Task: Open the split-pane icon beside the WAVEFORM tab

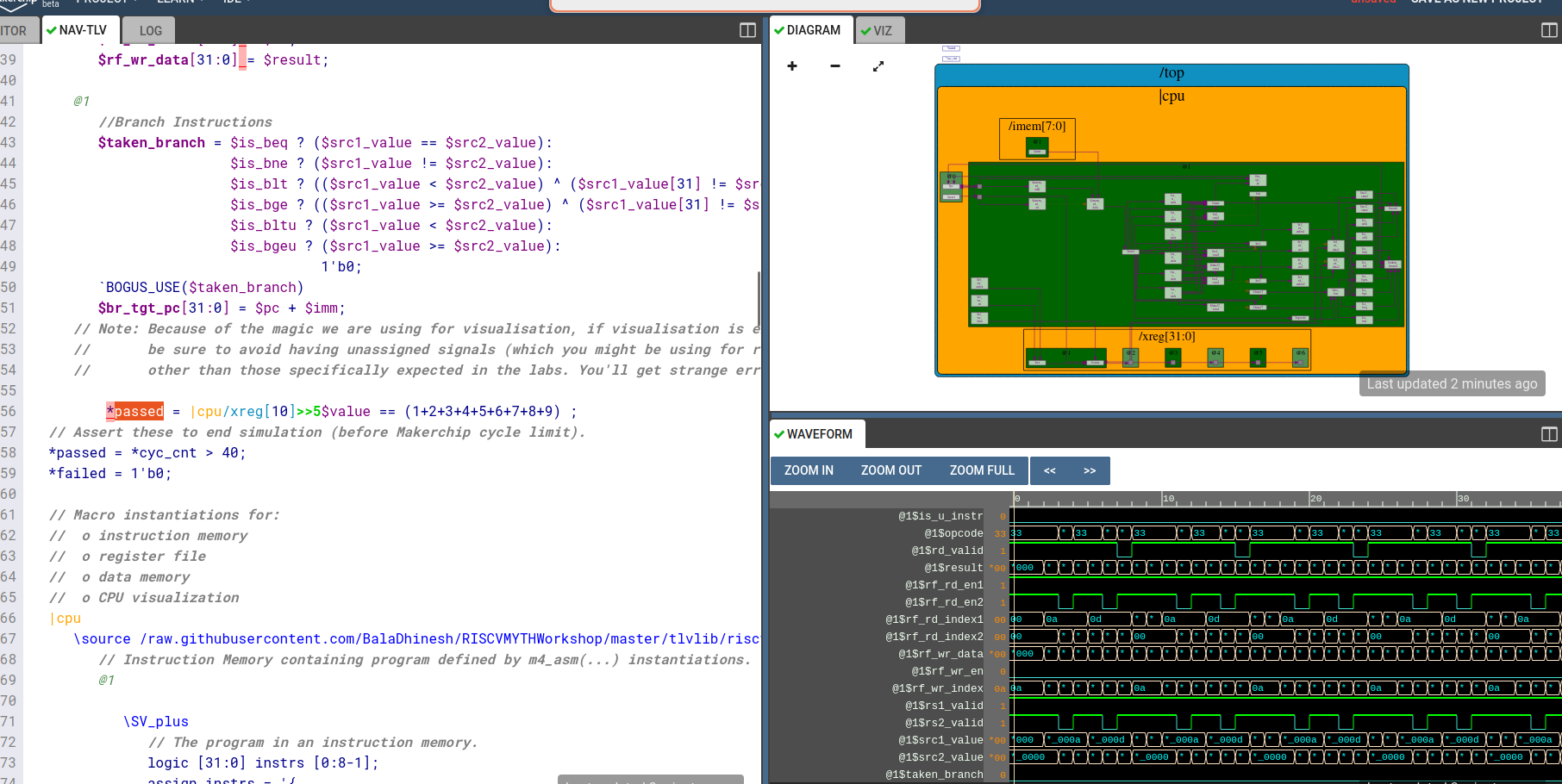Action: click(1549, 434)
